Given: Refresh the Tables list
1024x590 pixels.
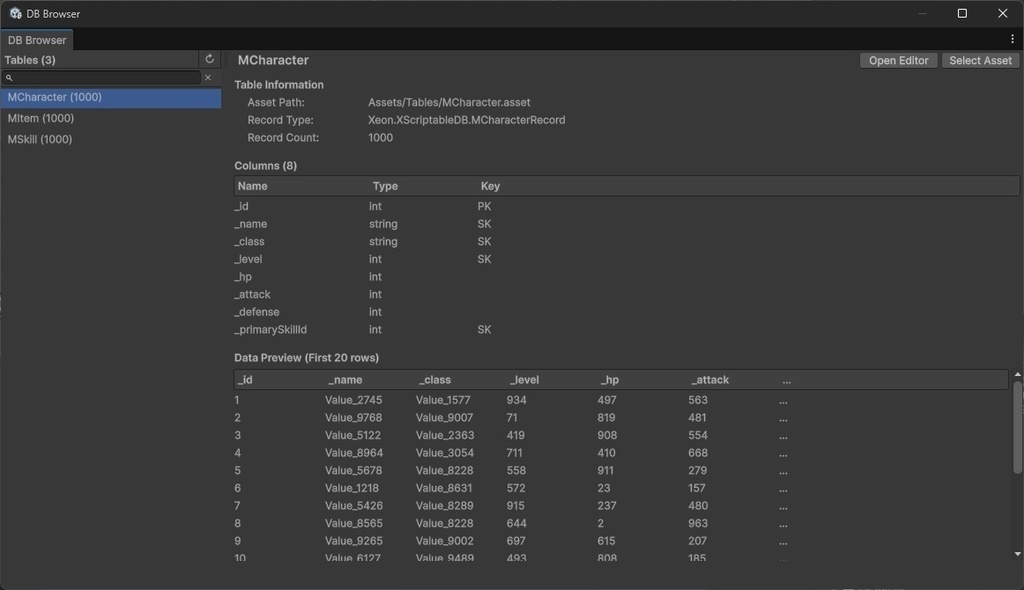Looking at the screenshot, I should point(209,60).
